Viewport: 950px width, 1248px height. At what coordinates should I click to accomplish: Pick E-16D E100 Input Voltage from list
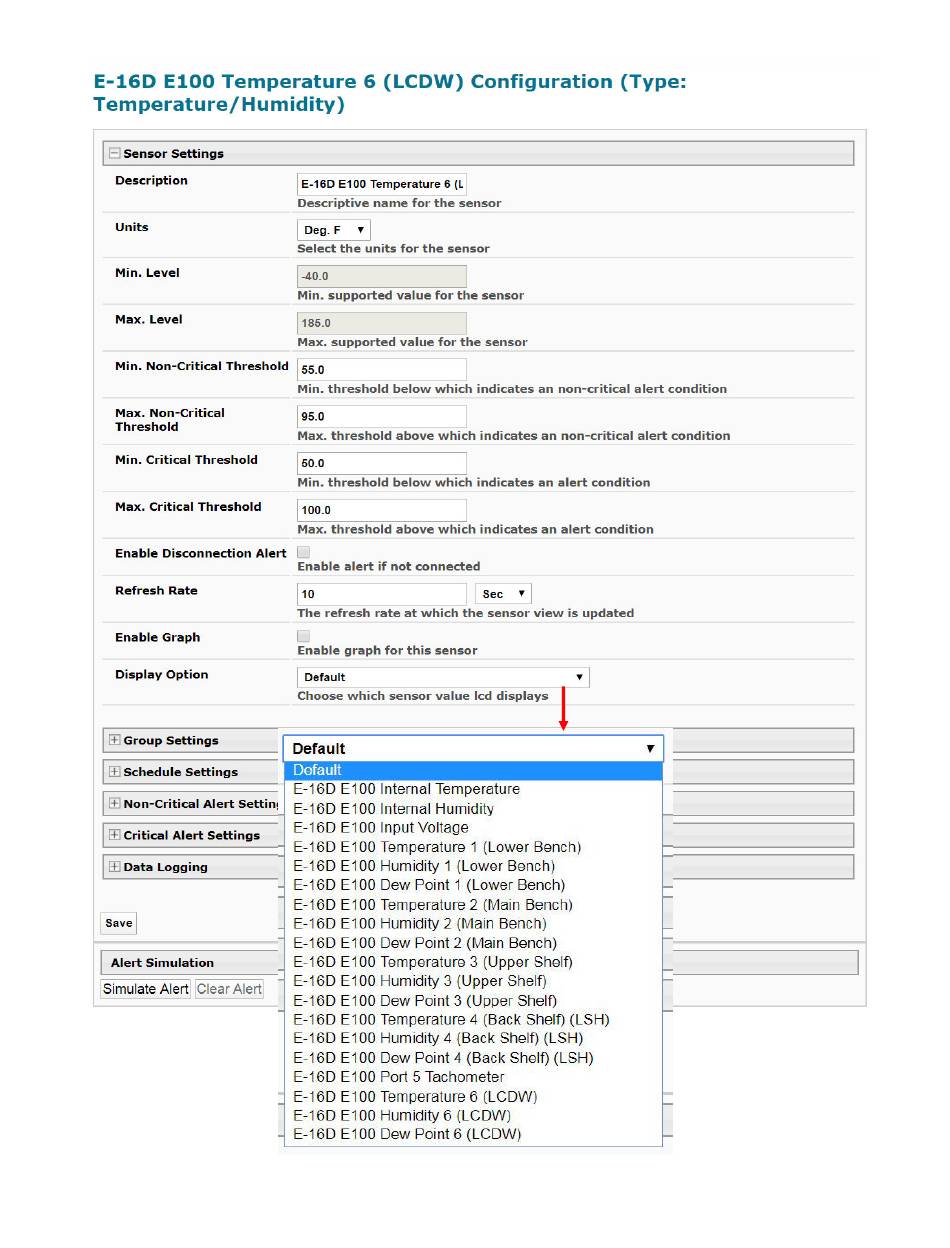click(x=380, y=828)
